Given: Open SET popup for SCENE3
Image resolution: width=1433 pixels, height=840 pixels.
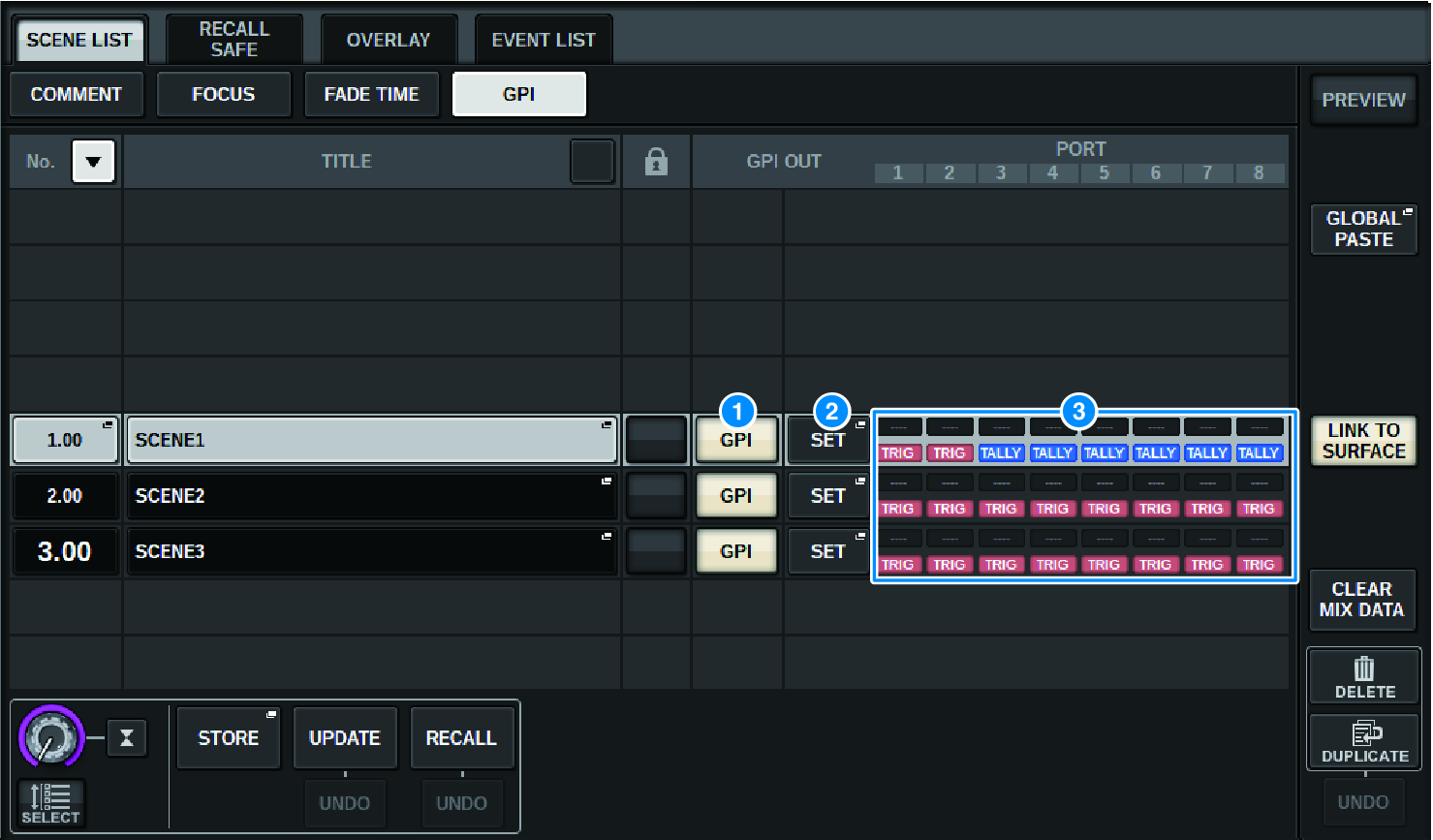Looking at the screenshot, I should 827,551.
